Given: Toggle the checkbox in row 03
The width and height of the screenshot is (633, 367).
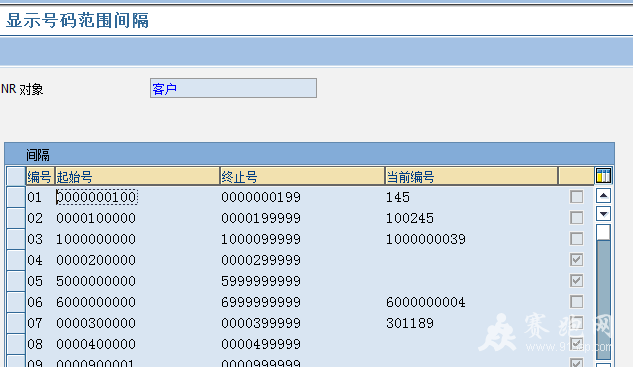Looking at the screenshot, I should (576, 239).
